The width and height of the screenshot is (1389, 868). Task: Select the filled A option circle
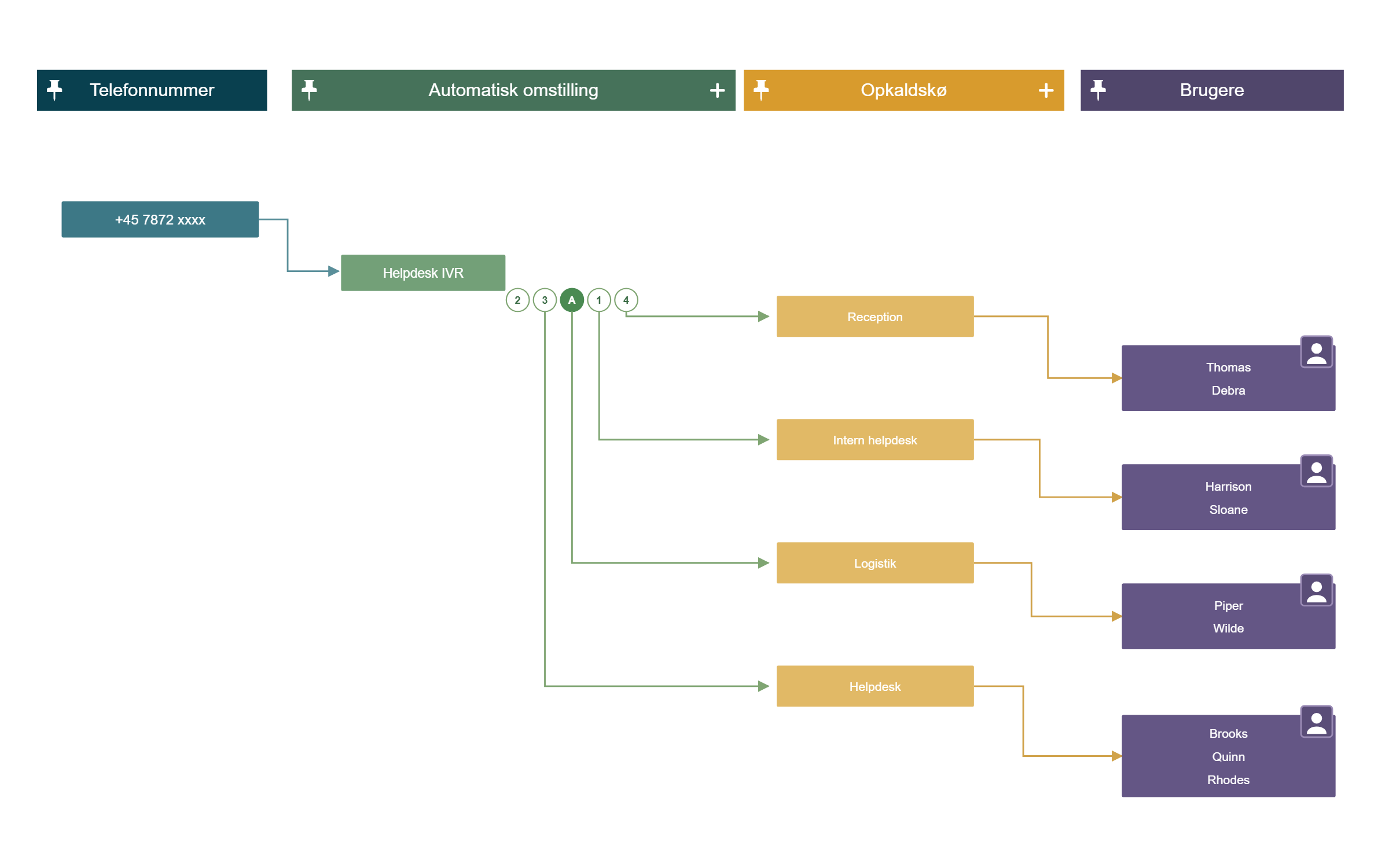click(572, 300)
